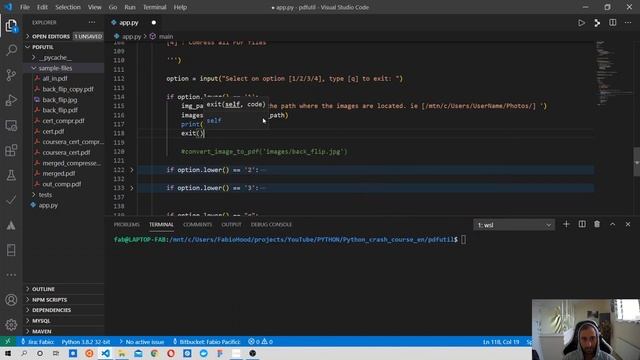This screenshot has height=360, width=640.
Task: Open the Source Control view
Action: point(11,75)
